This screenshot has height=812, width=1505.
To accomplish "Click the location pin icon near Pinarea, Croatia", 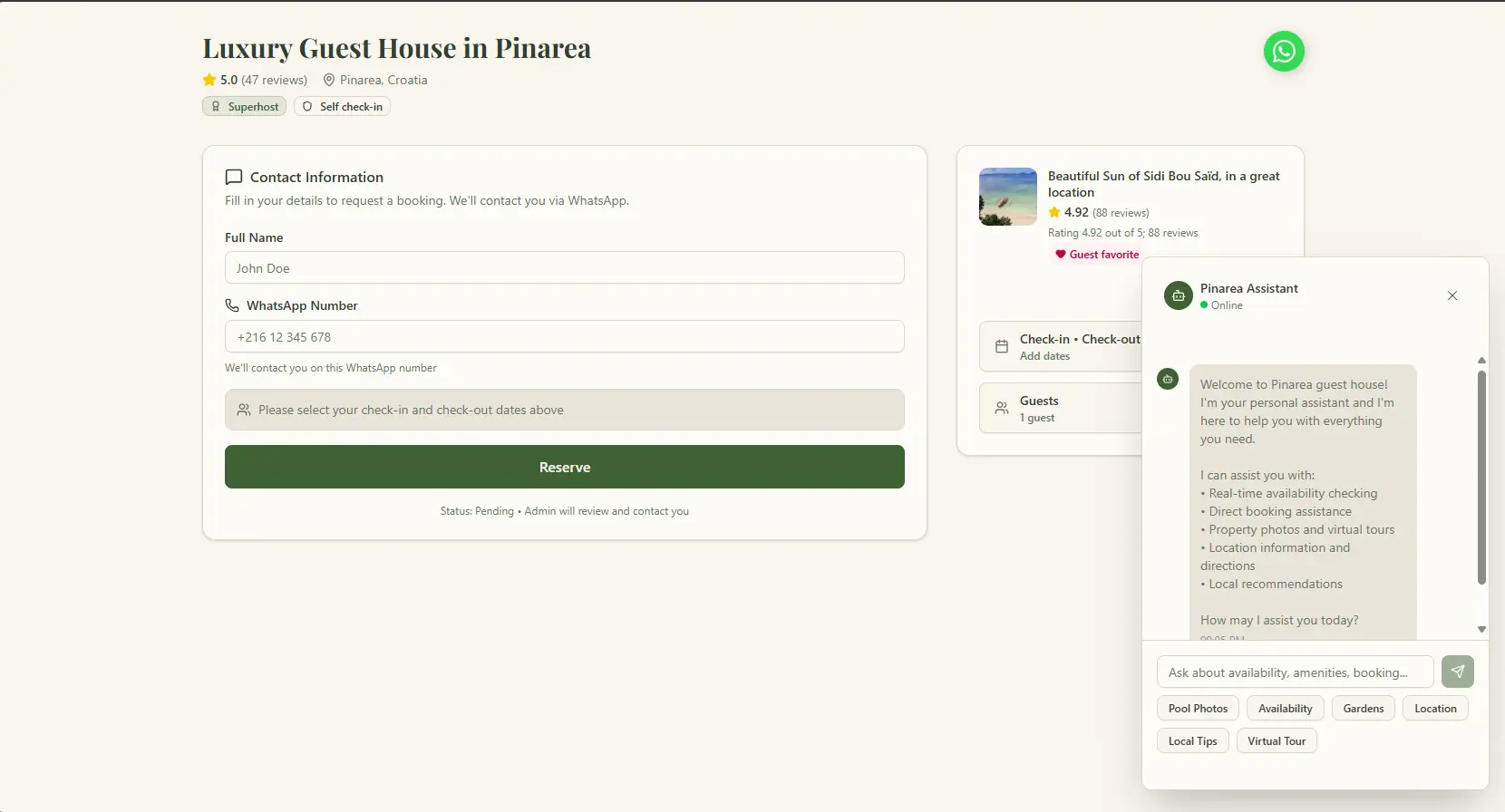I will (329, 80).
